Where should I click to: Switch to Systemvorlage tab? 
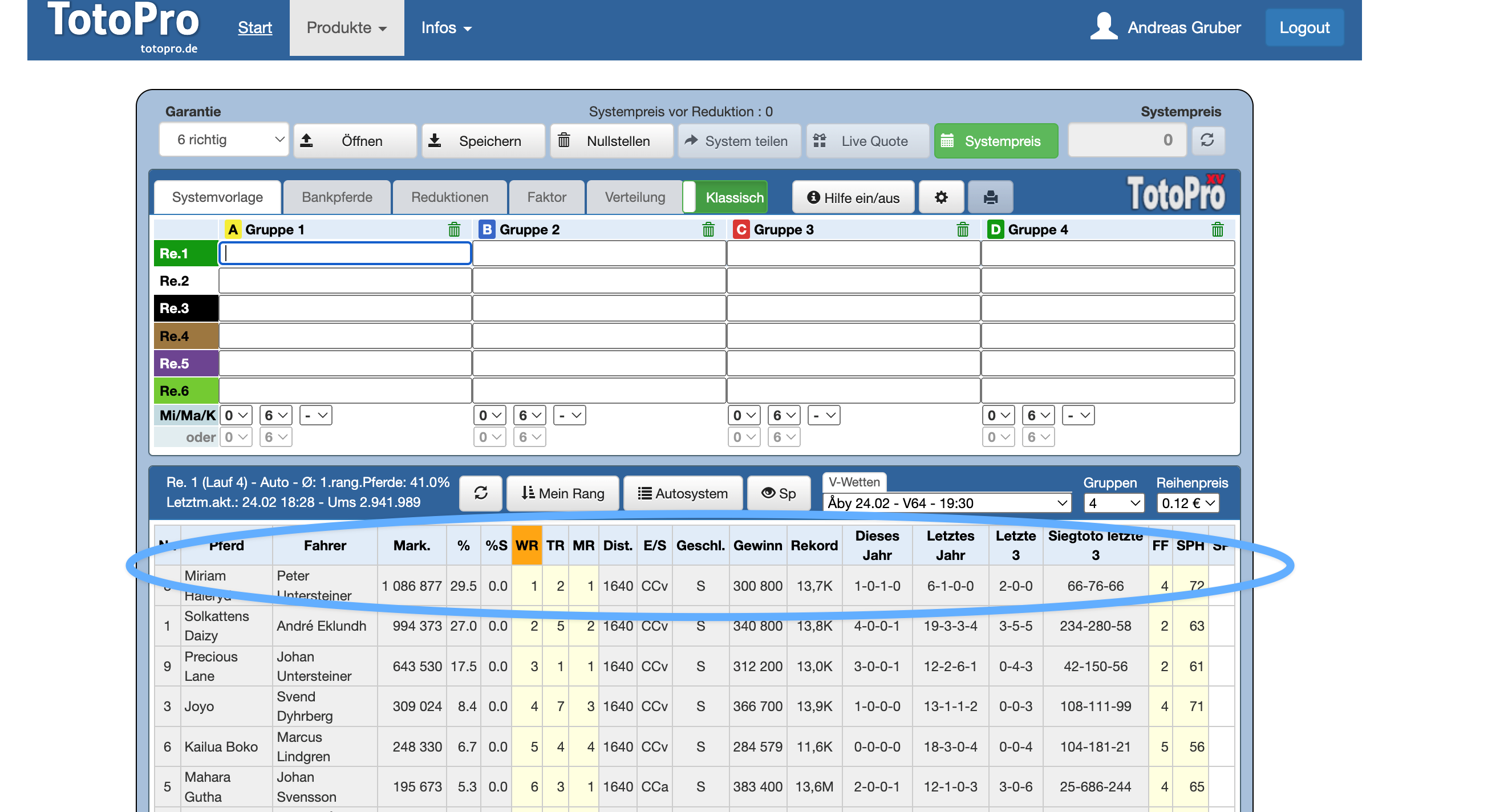[x=217, y=197]
